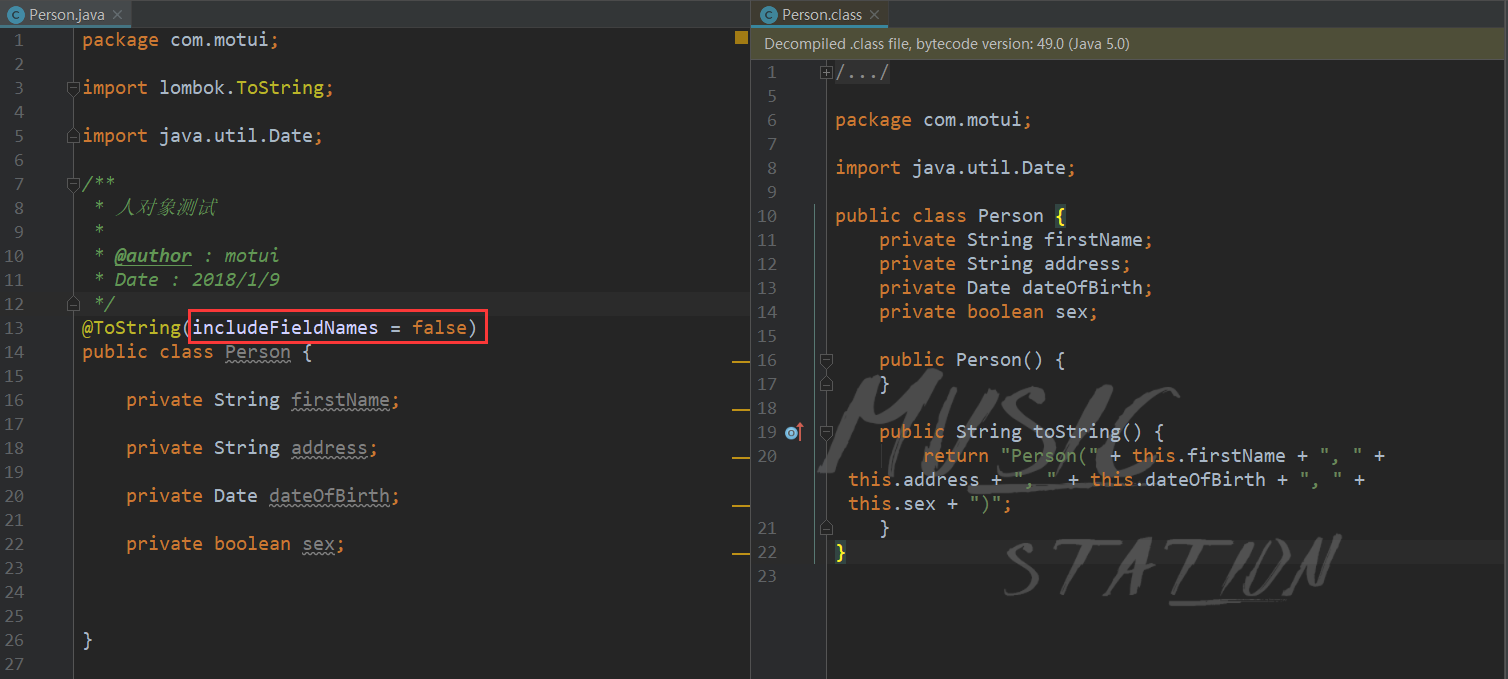Click warning stripe mark beside firstName line

741,410
